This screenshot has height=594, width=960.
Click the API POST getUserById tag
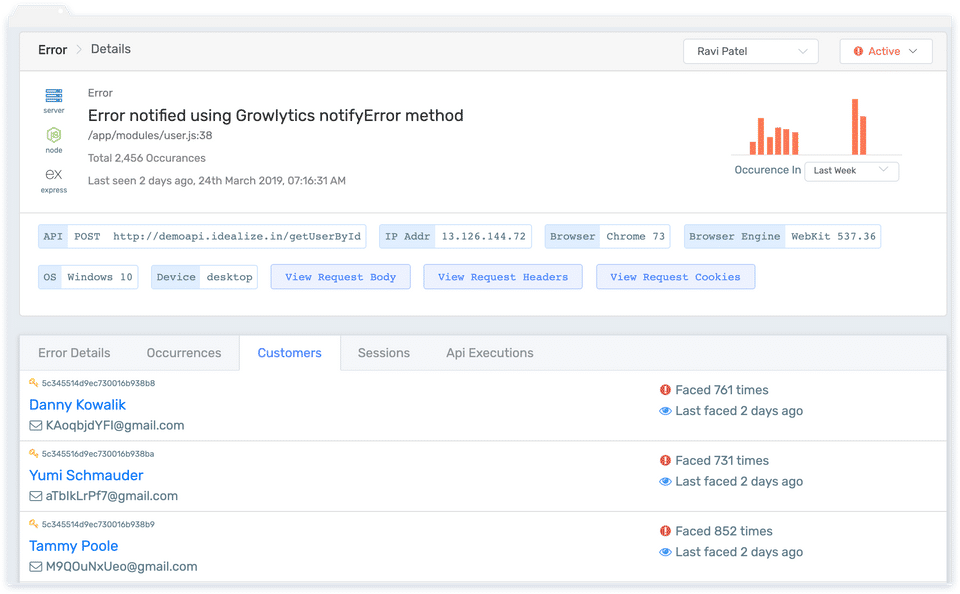tap(202, 236)
